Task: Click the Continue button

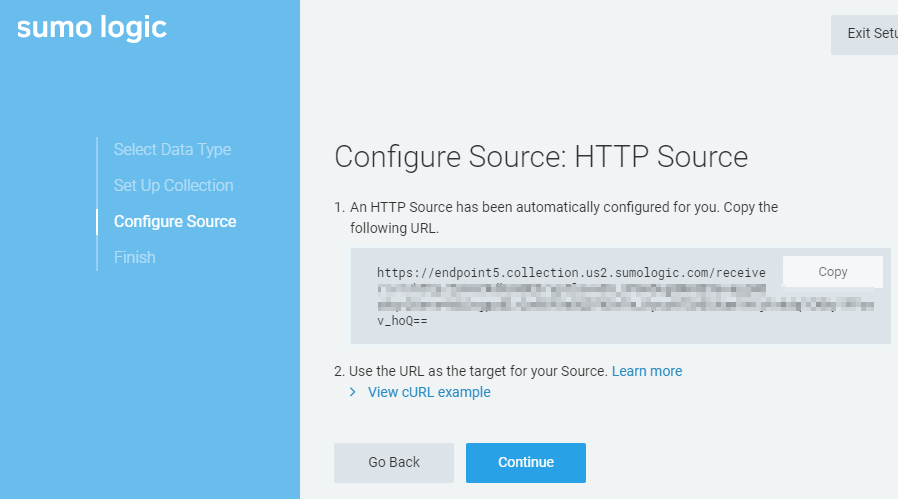Action: tap(526, 462)
